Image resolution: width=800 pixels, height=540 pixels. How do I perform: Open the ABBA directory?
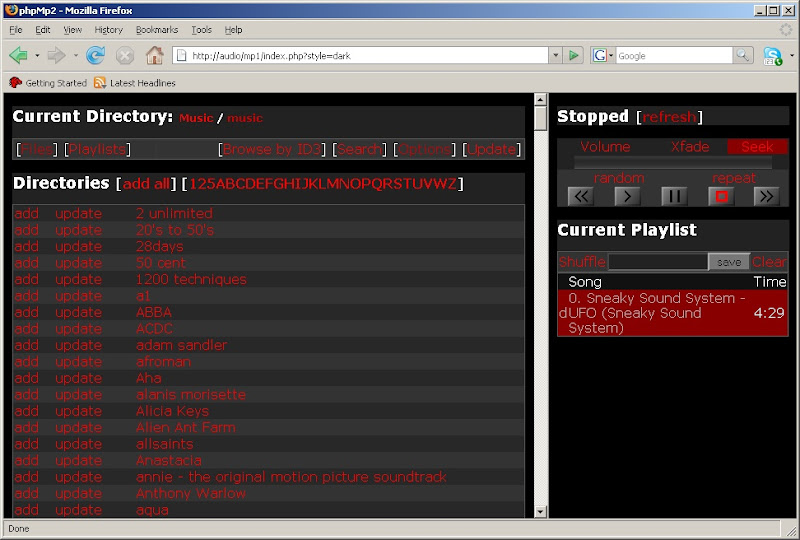point(154,312)
